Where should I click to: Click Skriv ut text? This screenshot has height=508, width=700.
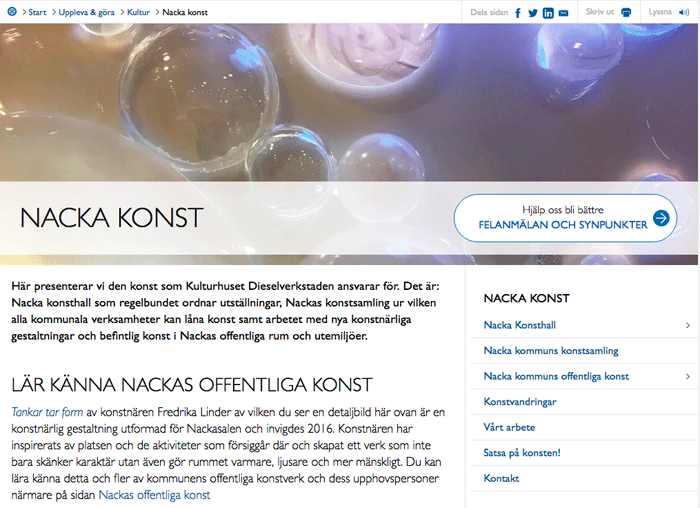[x=600, y=12]
